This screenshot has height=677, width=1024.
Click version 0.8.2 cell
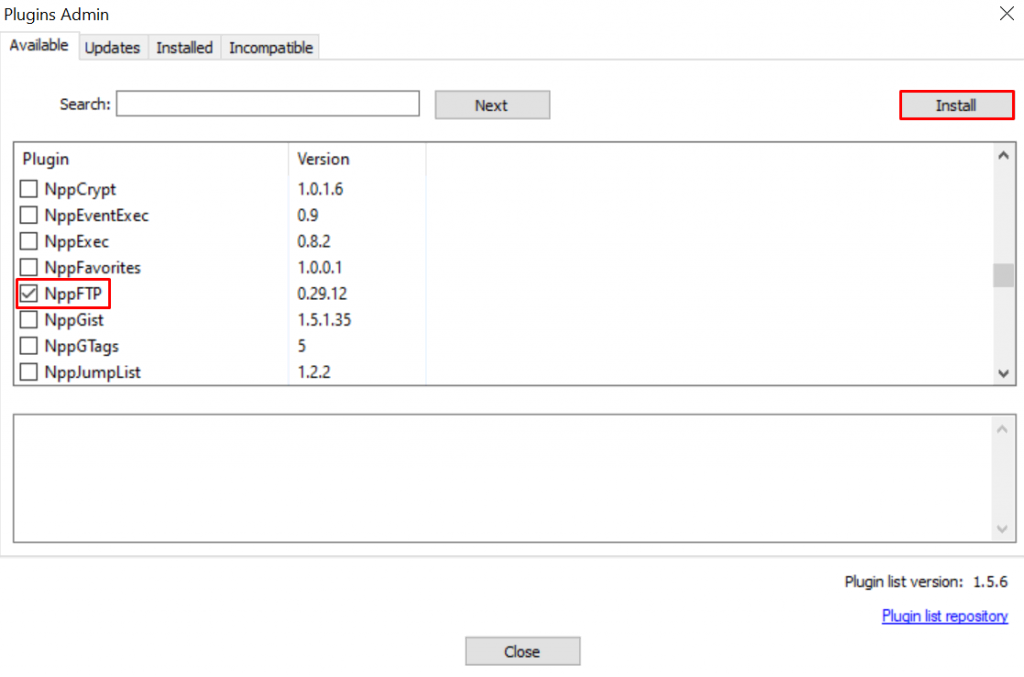point(314,242)
